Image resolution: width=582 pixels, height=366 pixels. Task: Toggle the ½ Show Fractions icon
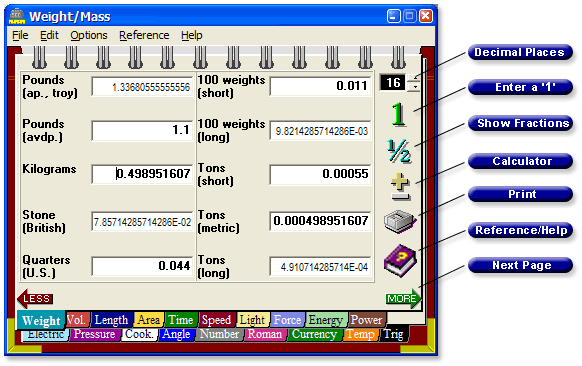pyautogui.click(x=399, y=150)
